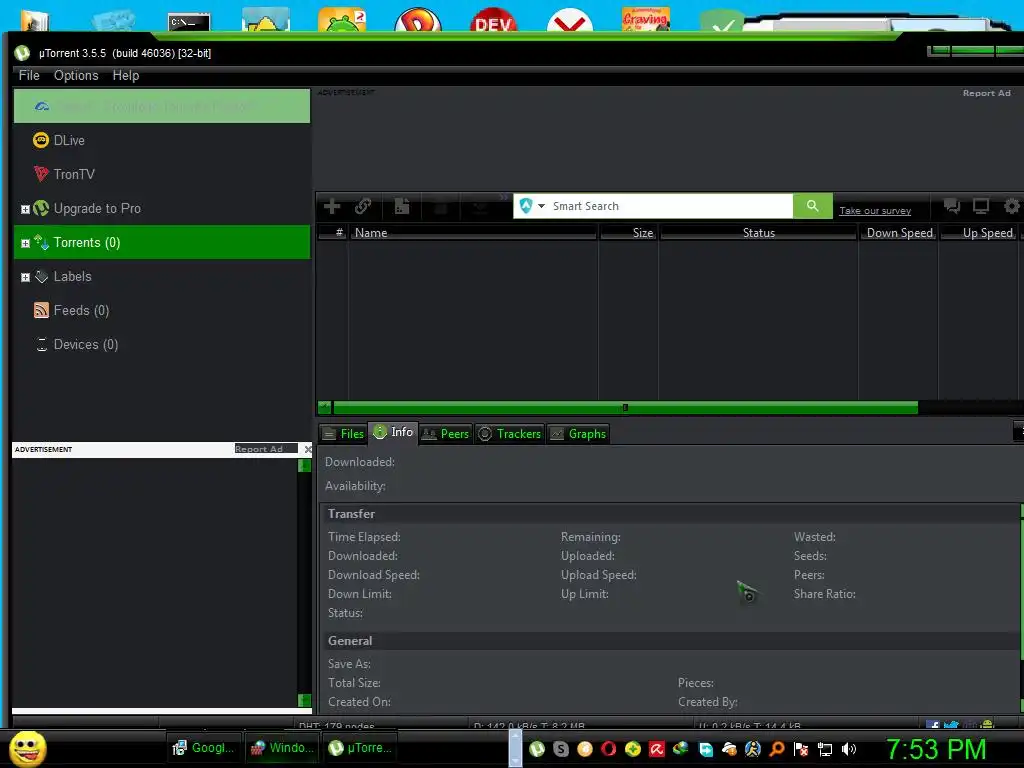
Task: Click Report Ad in sidebar advertisement
Action: pos(259,449)
